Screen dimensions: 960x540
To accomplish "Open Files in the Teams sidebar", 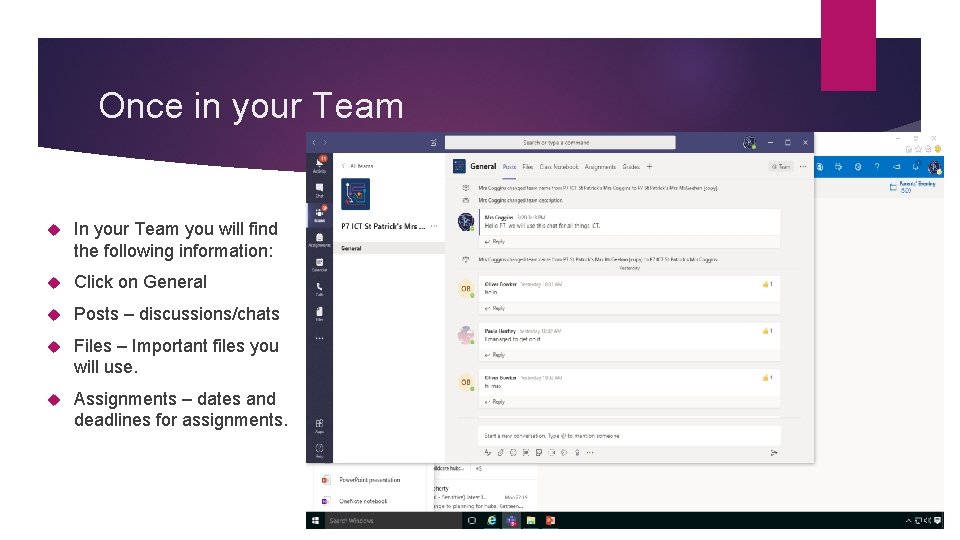I will click(320, 313).
